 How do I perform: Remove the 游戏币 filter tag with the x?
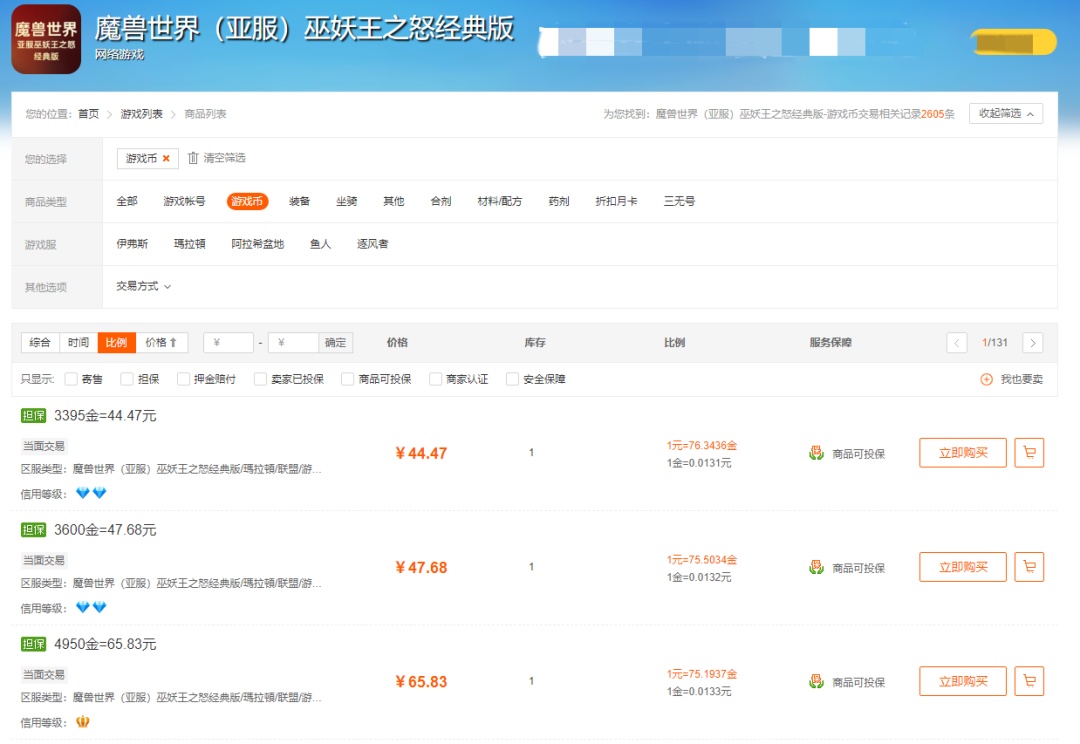(x=166, y=158)
